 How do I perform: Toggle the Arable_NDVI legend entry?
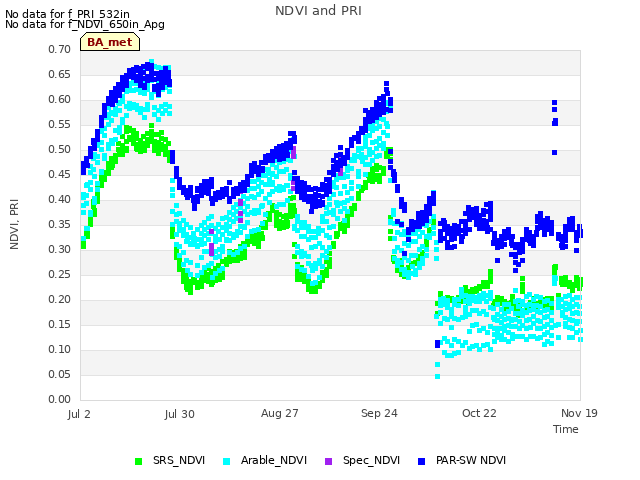pyautogui.click(x=264, y=460)
